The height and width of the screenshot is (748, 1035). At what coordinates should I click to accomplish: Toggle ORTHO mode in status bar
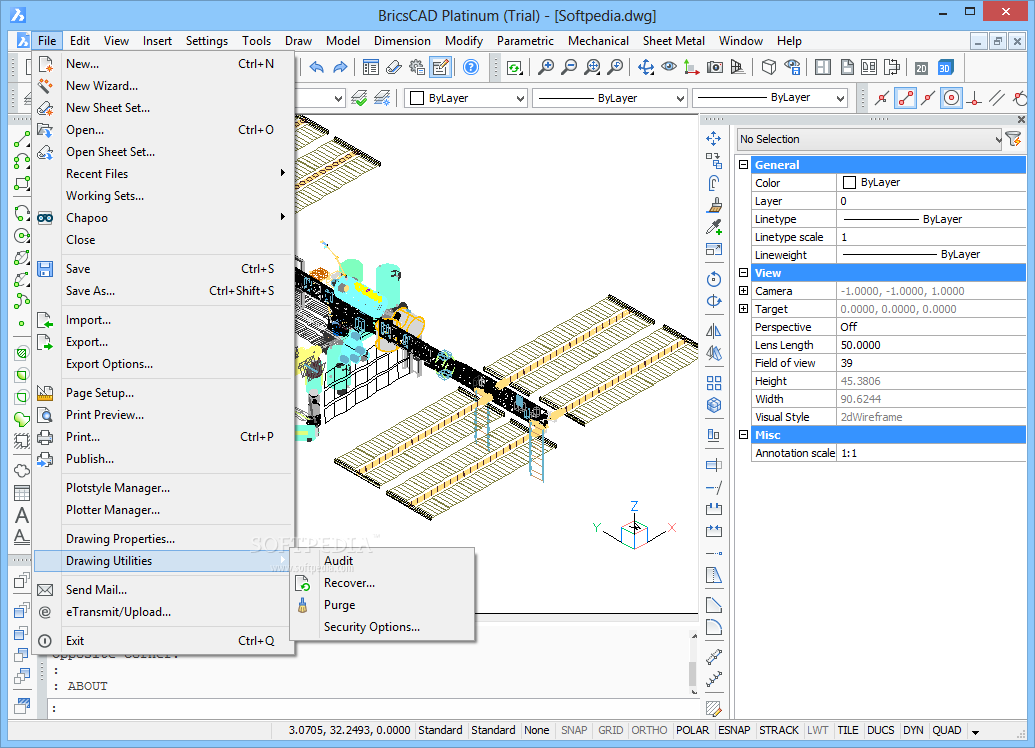tap(649, 730)
